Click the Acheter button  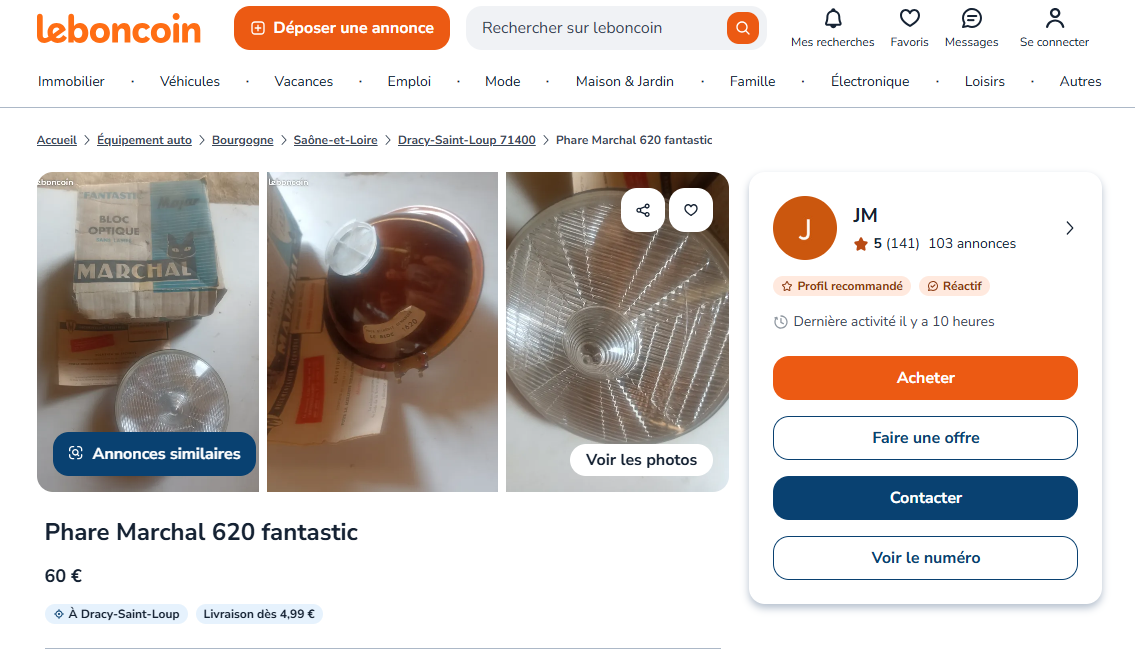click(925, 378)
